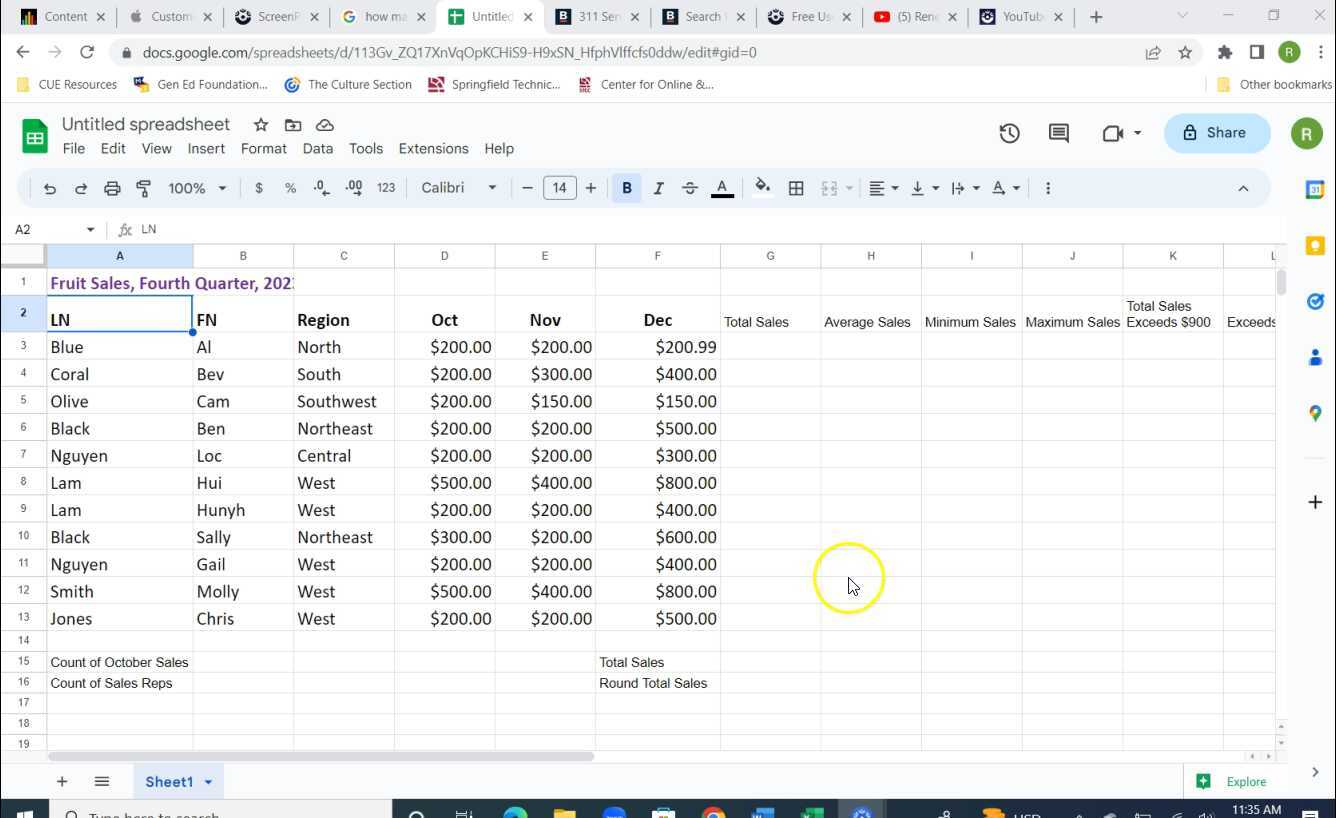Click decrease decimal places icon

click(321, 188)
